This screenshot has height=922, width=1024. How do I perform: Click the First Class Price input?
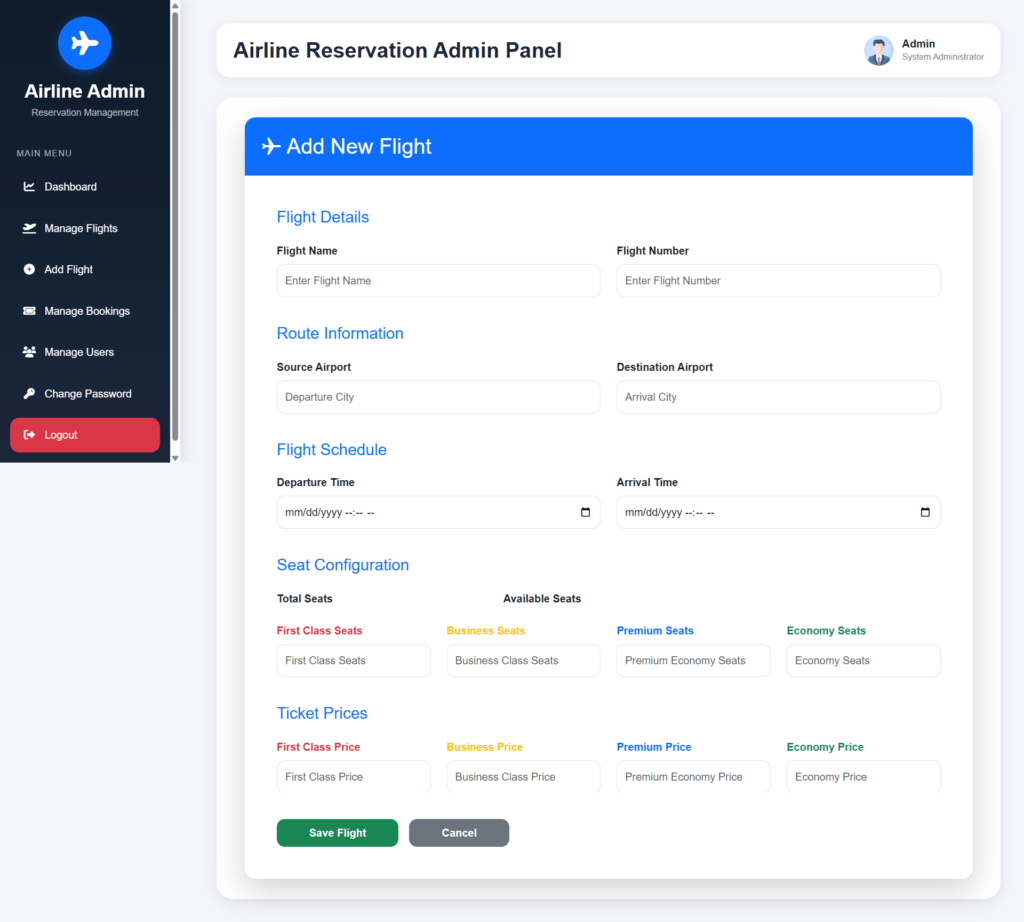(353, 776)
